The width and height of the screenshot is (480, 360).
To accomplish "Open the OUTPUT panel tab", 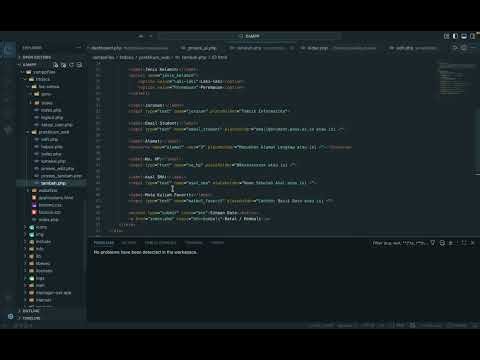I will pyautogui.click(x=129, y=243).
